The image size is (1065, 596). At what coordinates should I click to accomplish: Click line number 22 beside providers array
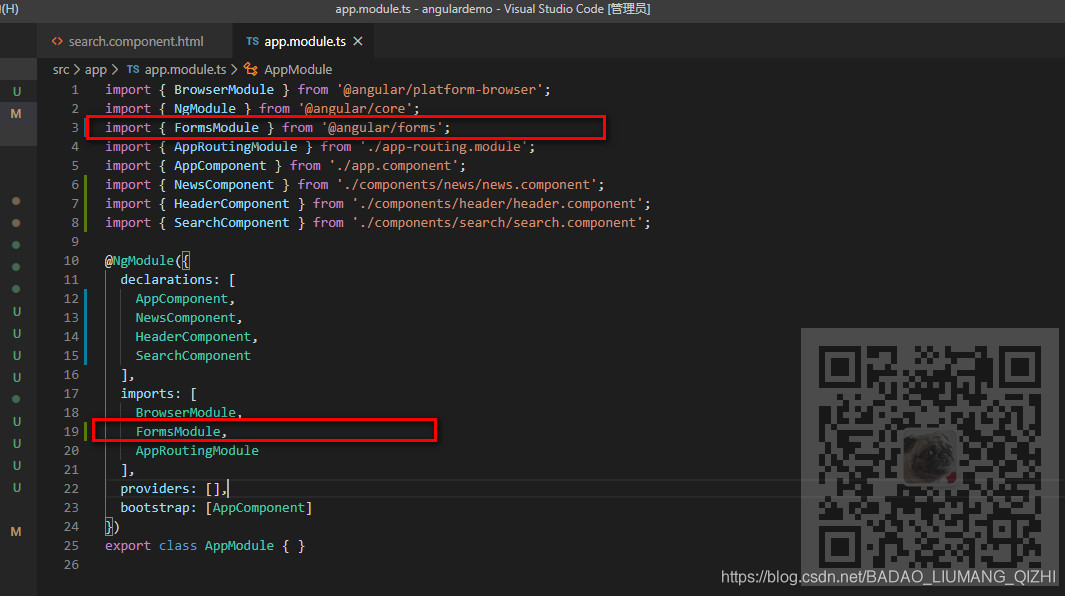pyautogui.click(x=70, y=488)
